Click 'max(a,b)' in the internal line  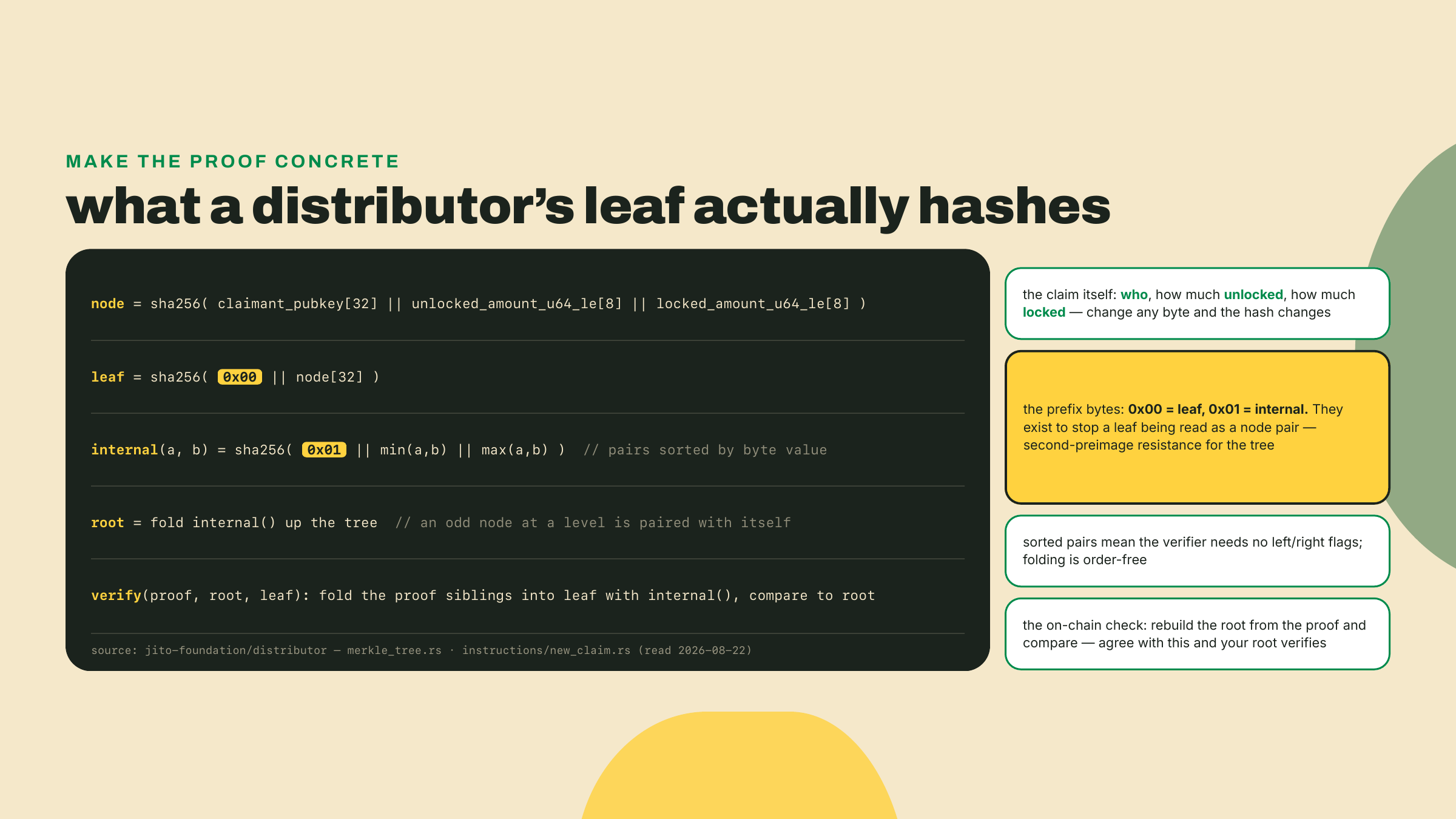pos(515,450)
